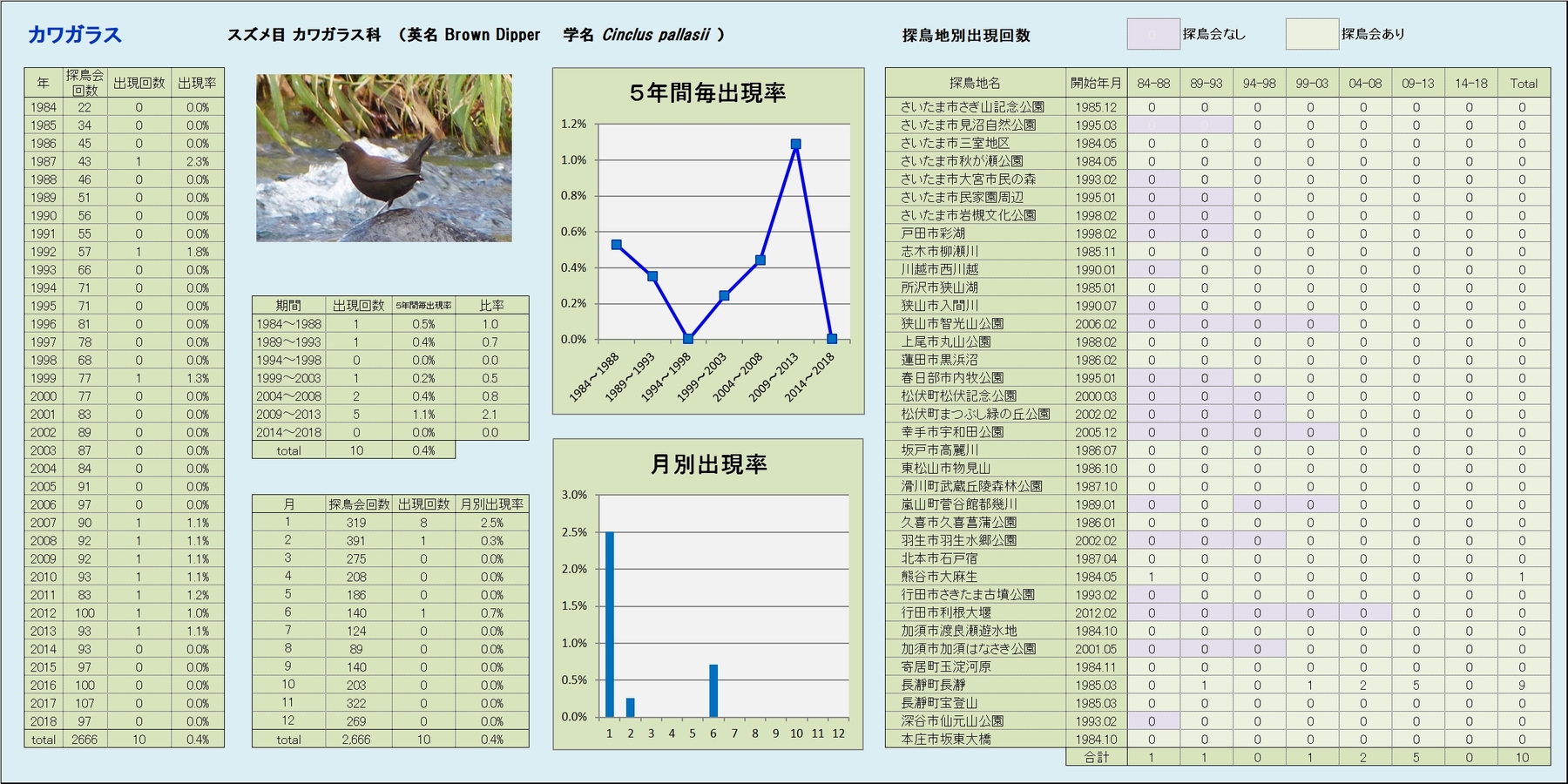Select the year 1992 cell
The image size is (1568, 784).
click(43, 253)
